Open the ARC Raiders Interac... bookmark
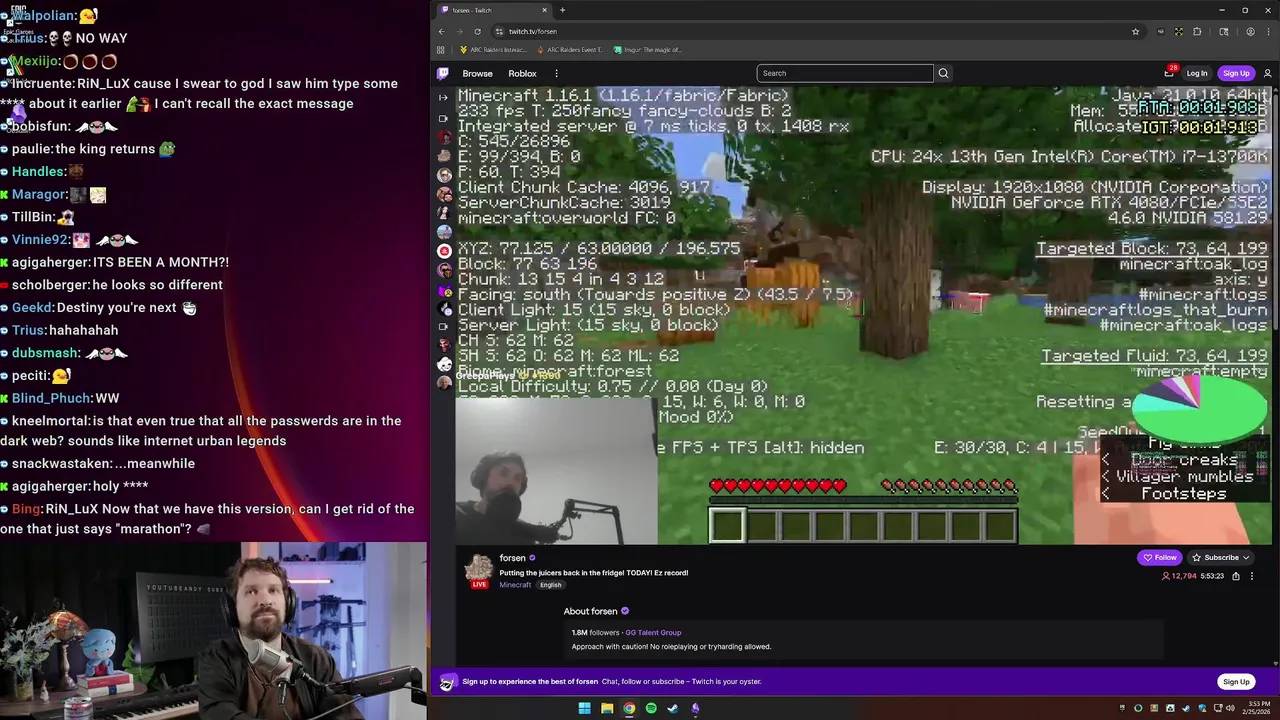The height and width of the screenshot is (720, 1280). (493, 49)
